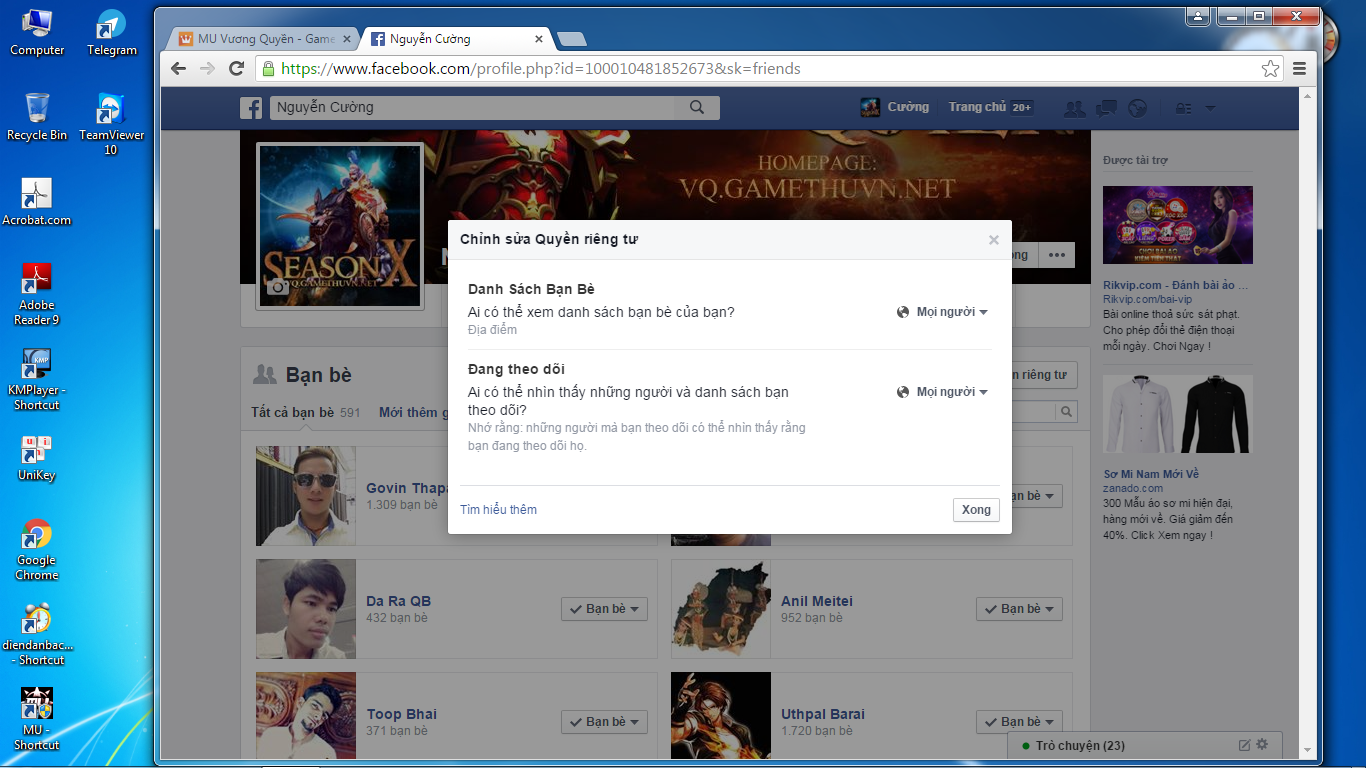Open the Trò chuyện chat bar

tap(1080, 746)
